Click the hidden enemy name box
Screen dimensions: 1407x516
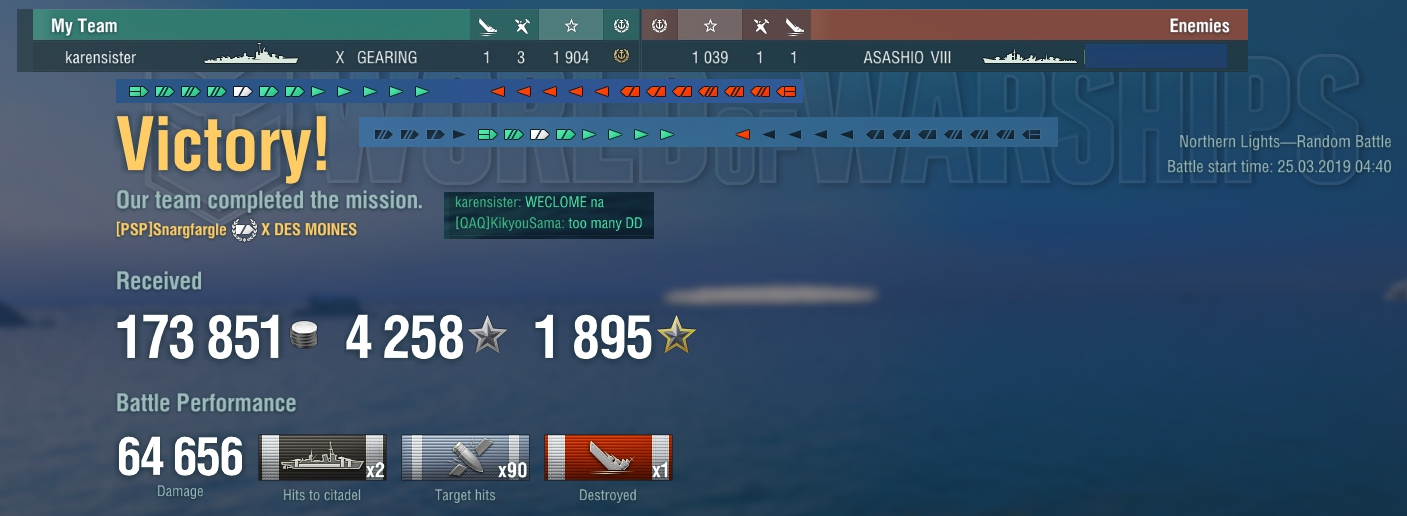(1155, 56)
